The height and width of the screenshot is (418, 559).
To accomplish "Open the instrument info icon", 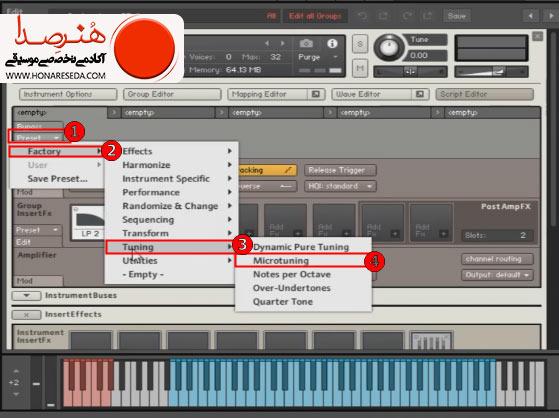I will [x=332, y=44].
